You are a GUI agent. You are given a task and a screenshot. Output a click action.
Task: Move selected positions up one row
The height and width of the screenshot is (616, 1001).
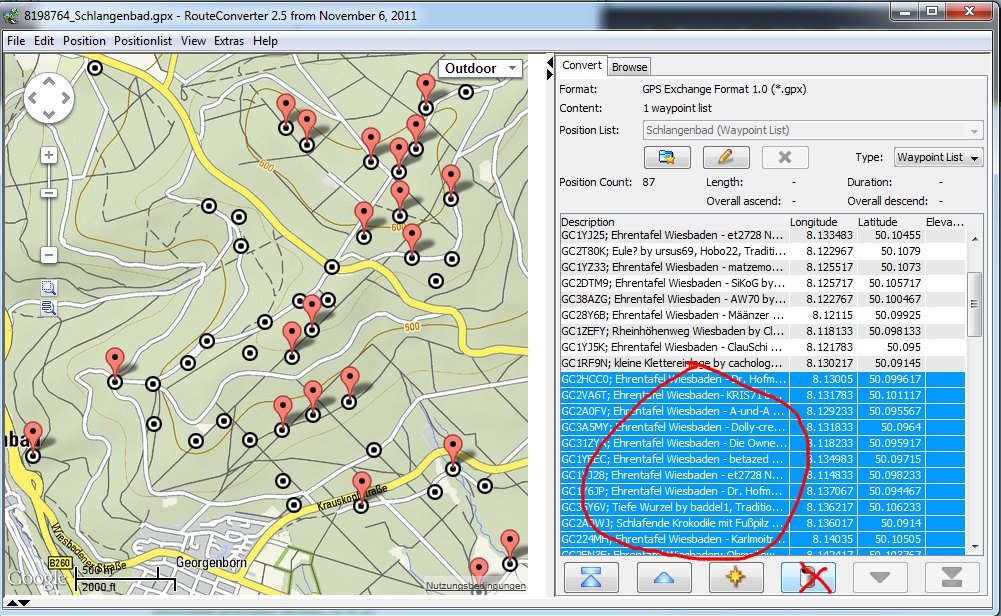[x=664, y=578]
